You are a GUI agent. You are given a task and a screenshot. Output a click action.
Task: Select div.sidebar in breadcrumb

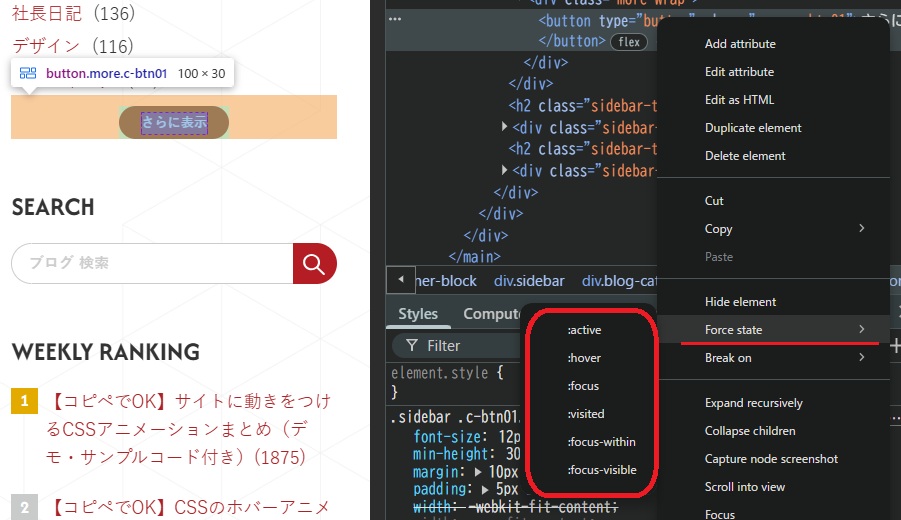(529, 281)
